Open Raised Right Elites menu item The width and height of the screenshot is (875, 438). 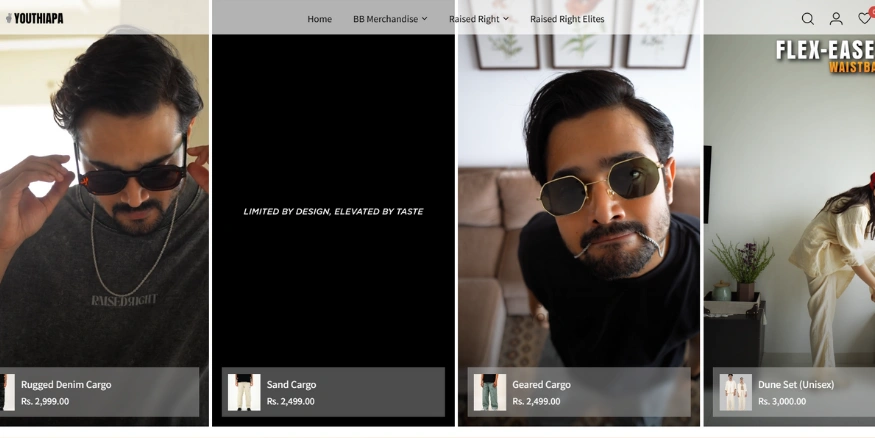pyautogui.click(x=566, y=19)
